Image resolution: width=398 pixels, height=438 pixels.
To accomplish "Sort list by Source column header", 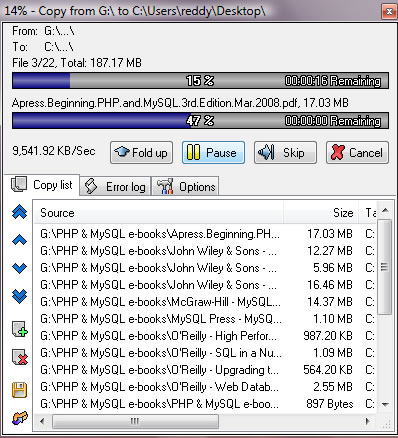I will [159, 213].
